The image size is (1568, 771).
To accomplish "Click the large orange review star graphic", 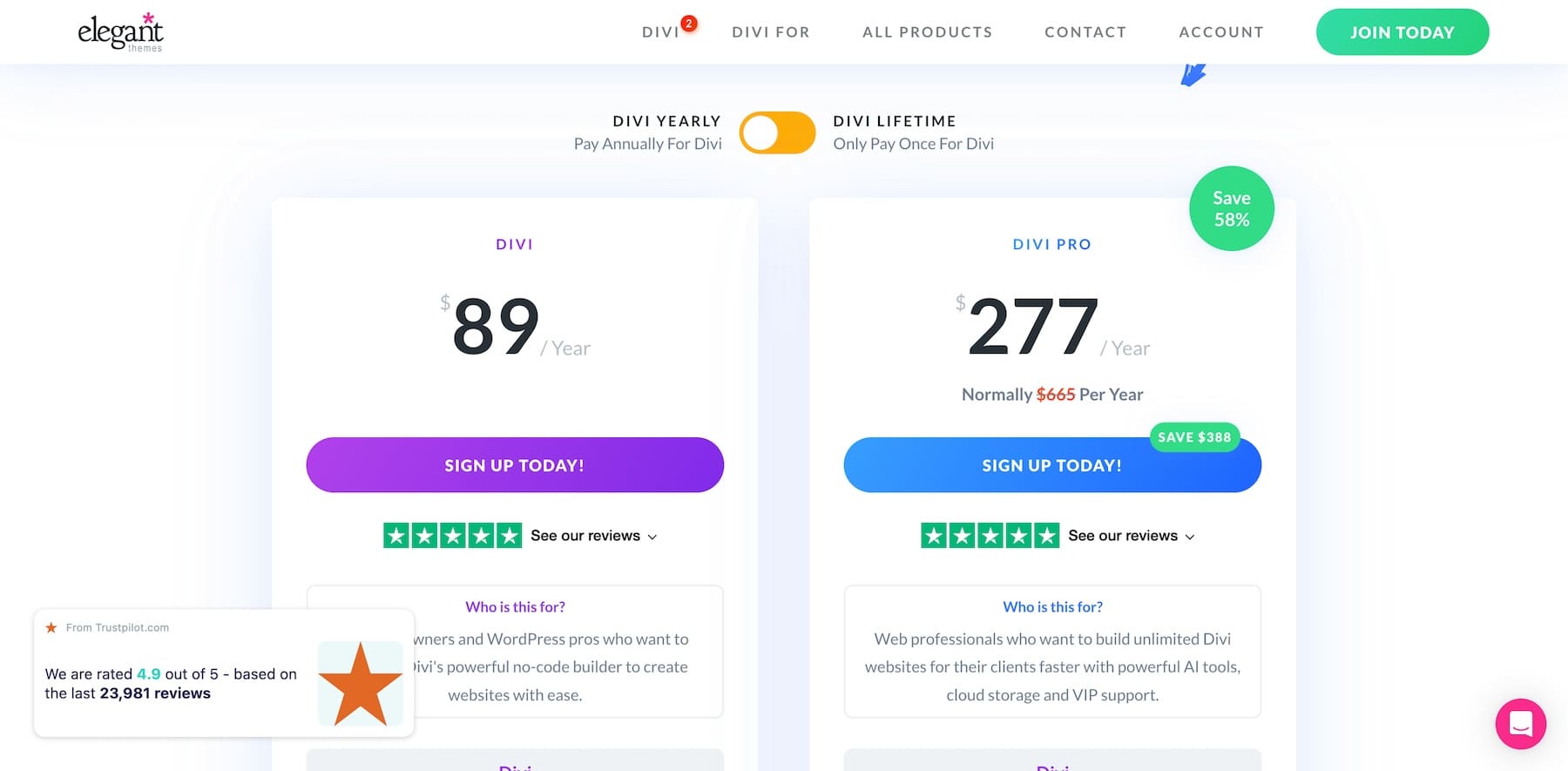I will [x=360, y=683].
